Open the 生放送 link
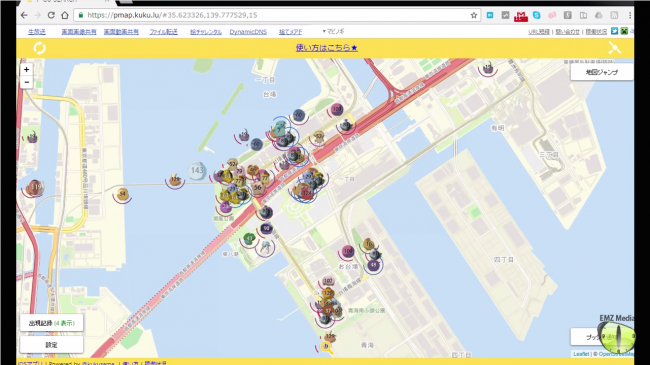 click(x=37, y=32)
